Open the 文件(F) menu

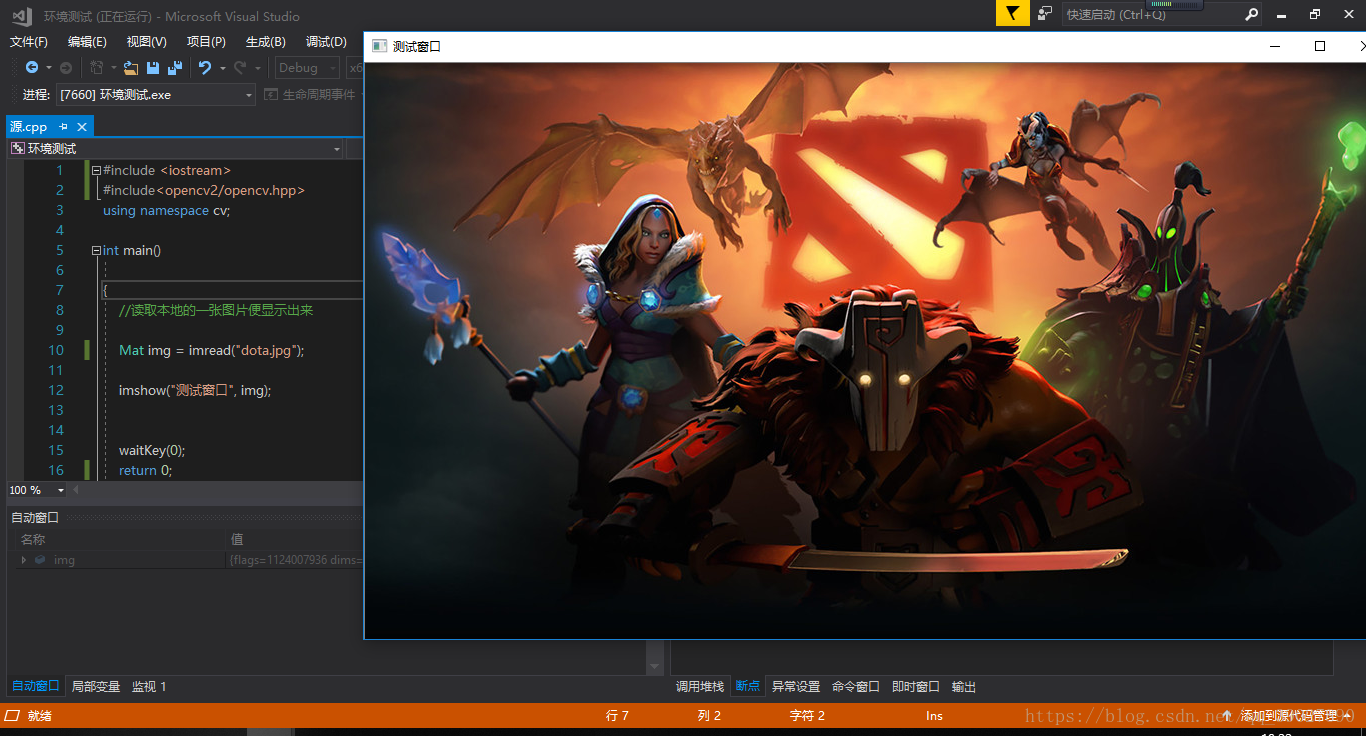pyautogui.click(x=29, y=41)
